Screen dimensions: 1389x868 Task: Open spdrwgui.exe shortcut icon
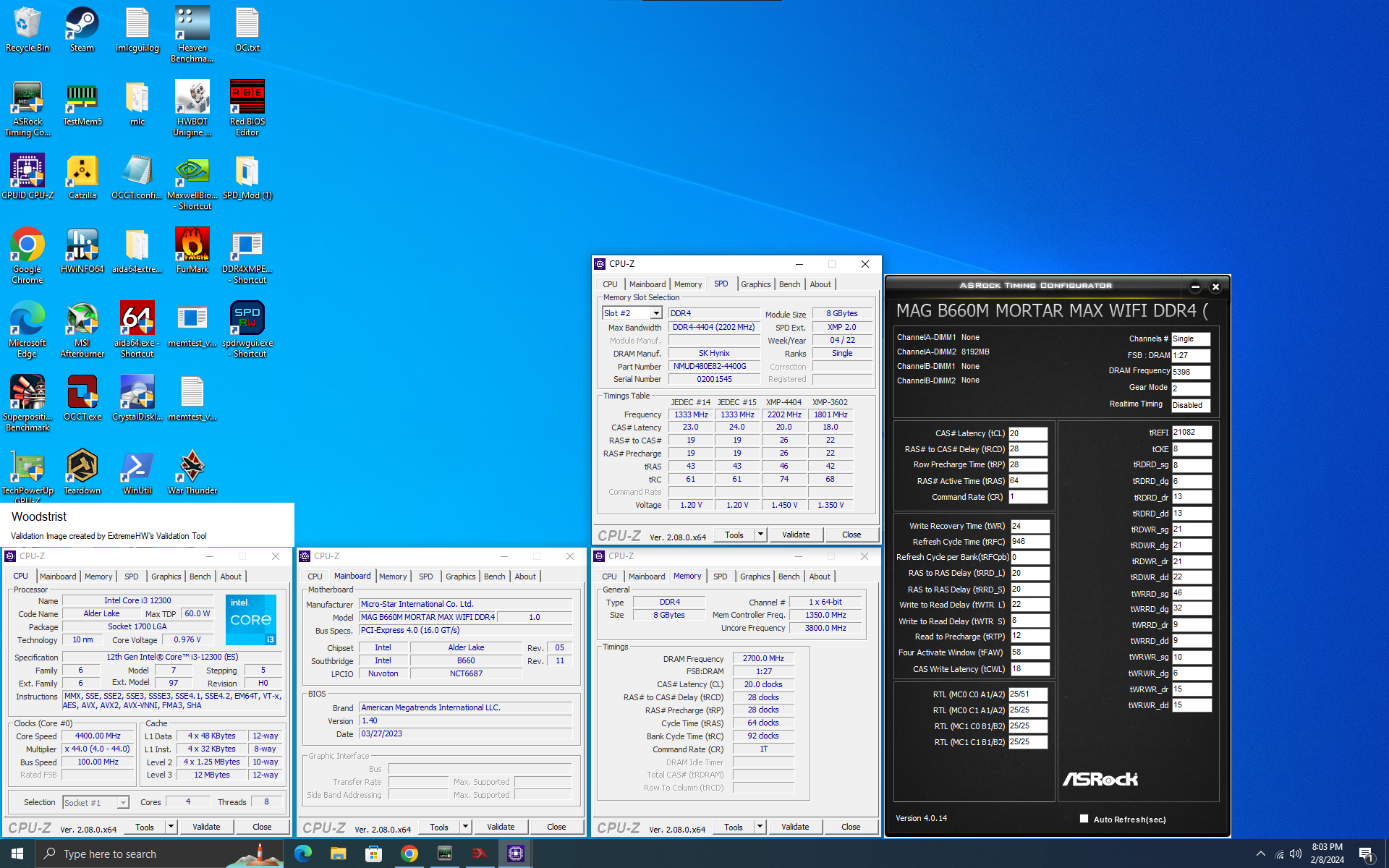pos(247,330)
